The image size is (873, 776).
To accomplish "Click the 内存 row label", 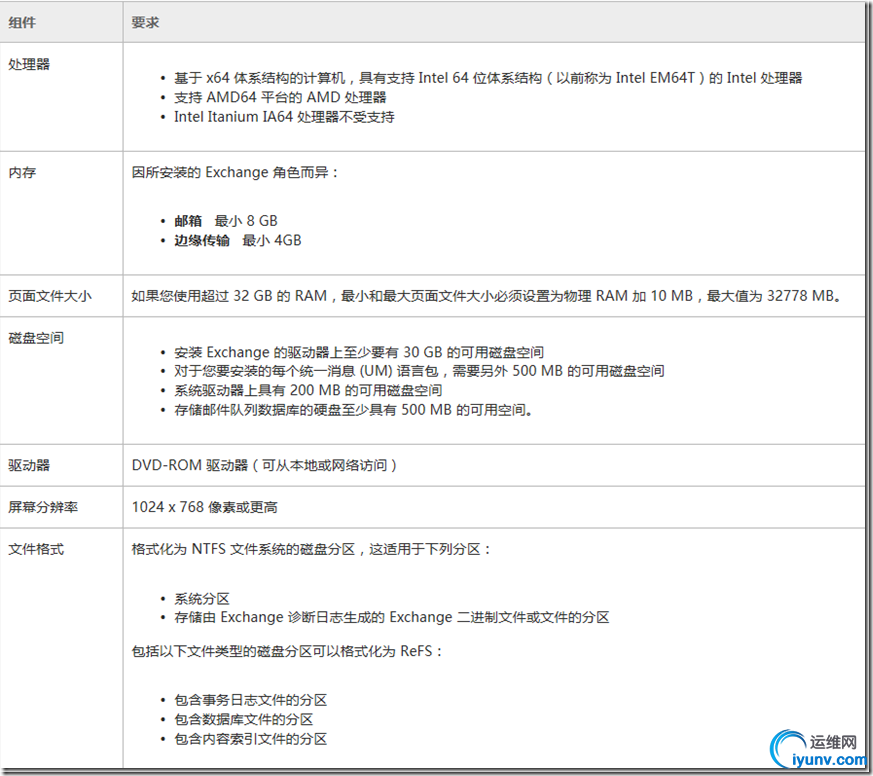I will click(22, 173).
